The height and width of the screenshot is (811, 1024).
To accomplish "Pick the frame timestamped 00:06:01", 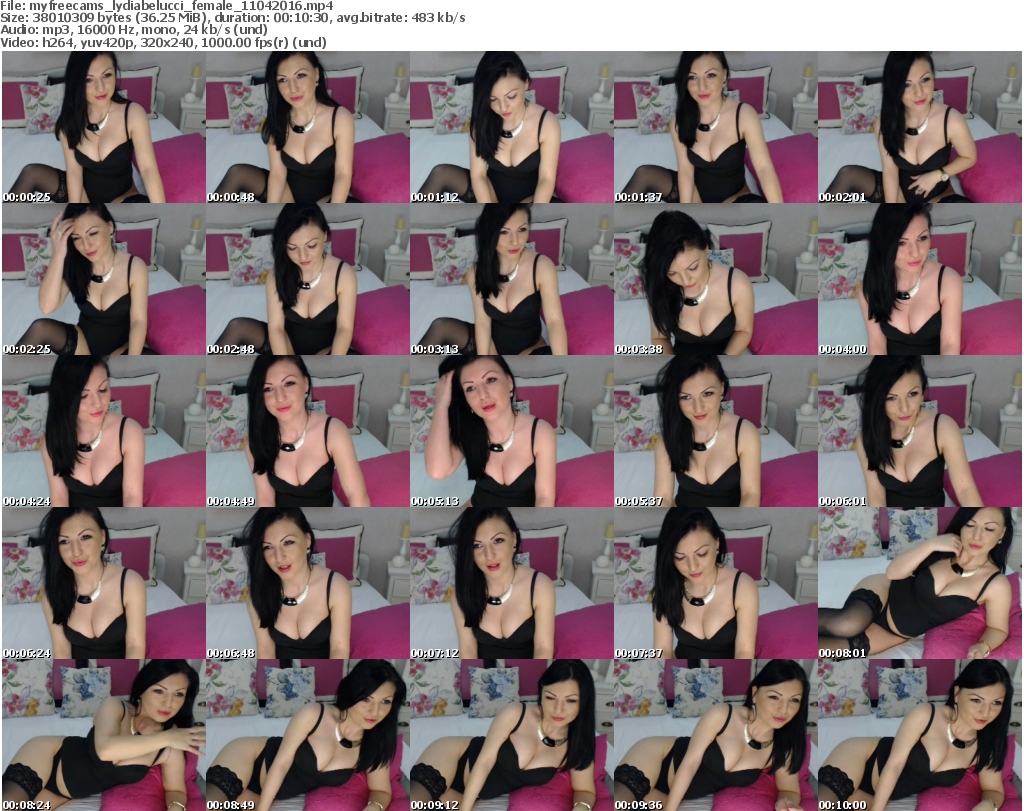I will point(920,432).
